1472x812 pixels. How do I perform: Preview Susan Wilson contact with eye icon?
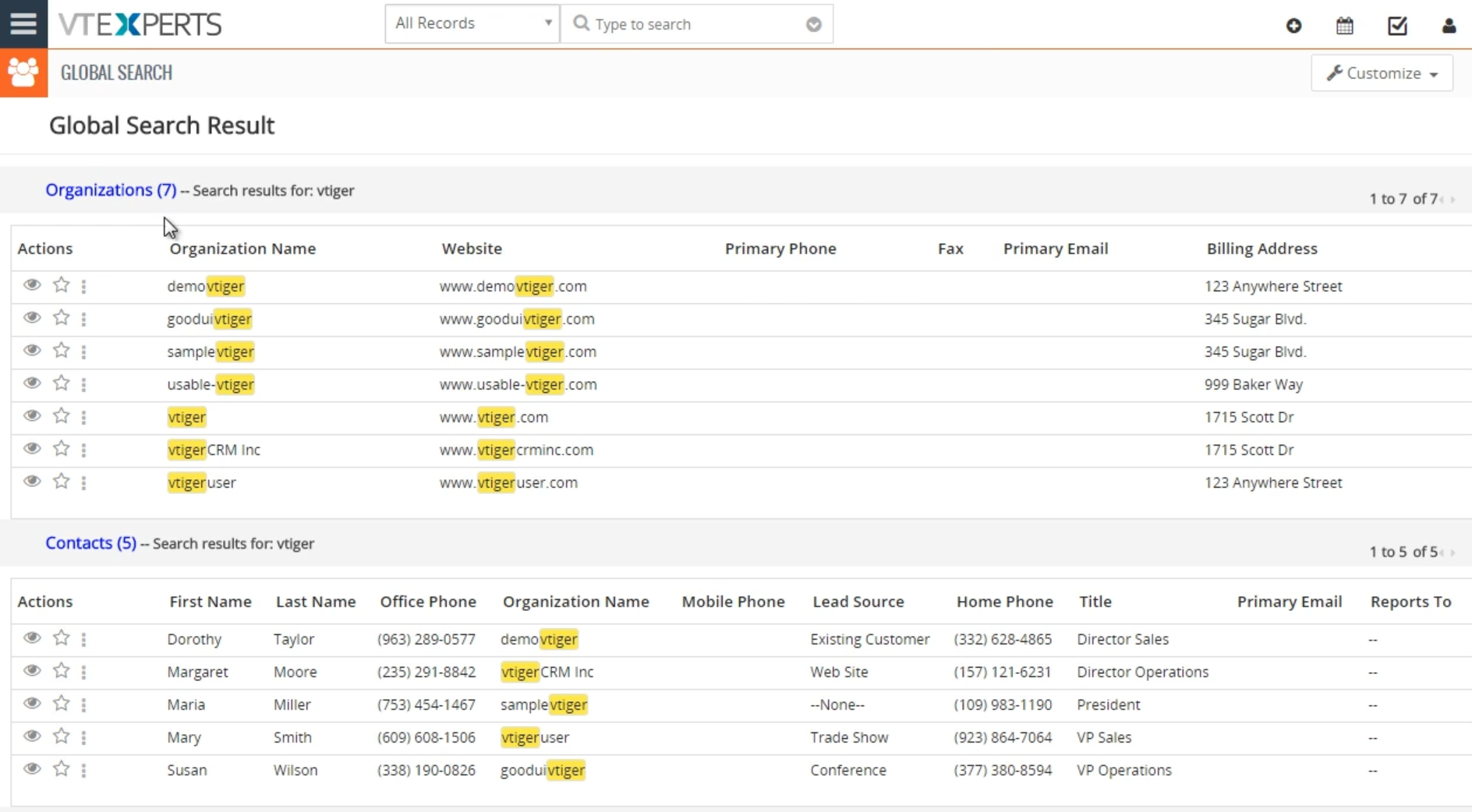32,769
